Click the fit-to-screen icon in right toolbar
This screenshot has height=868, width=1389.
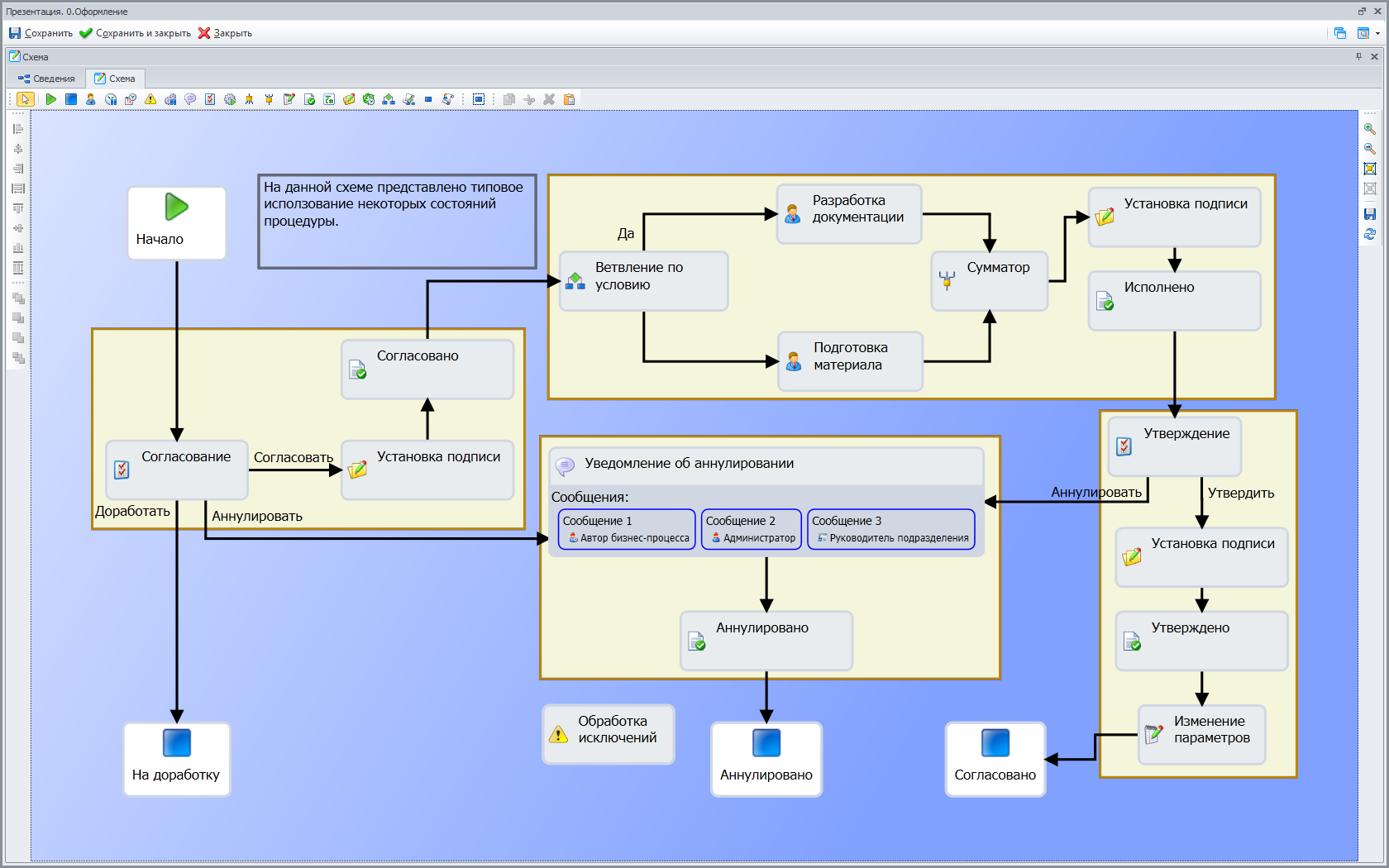1369,169
